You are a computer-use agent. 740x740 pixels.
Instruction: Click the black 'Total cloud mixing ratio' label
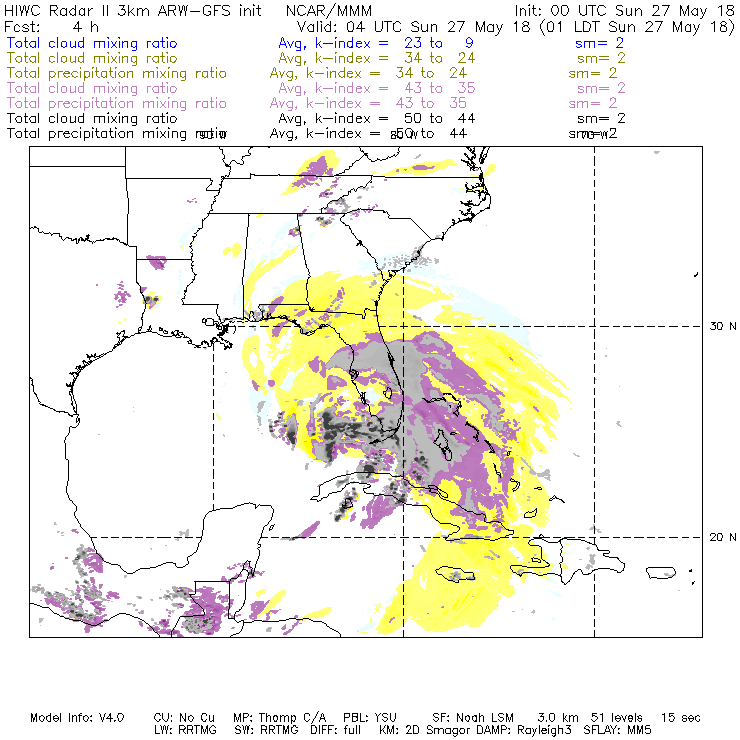coord(92,118)
